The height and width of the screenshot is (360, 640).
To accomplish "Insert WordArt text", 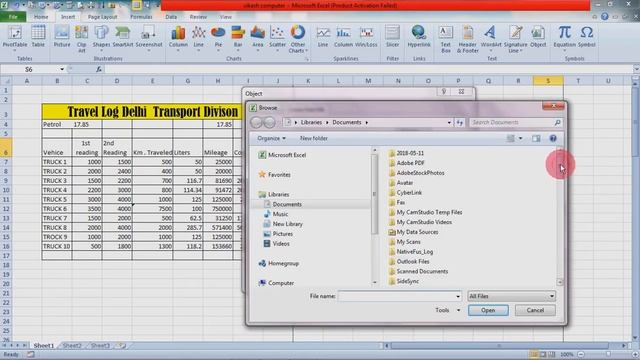I will [x=491, y=37].
